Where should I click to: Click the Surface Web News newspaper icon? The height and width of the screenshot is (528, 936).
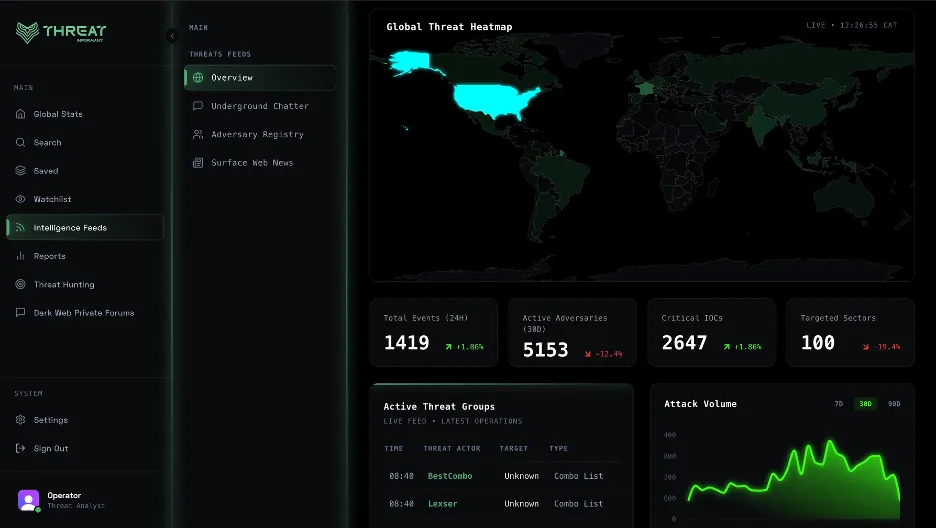coord(198,163)
